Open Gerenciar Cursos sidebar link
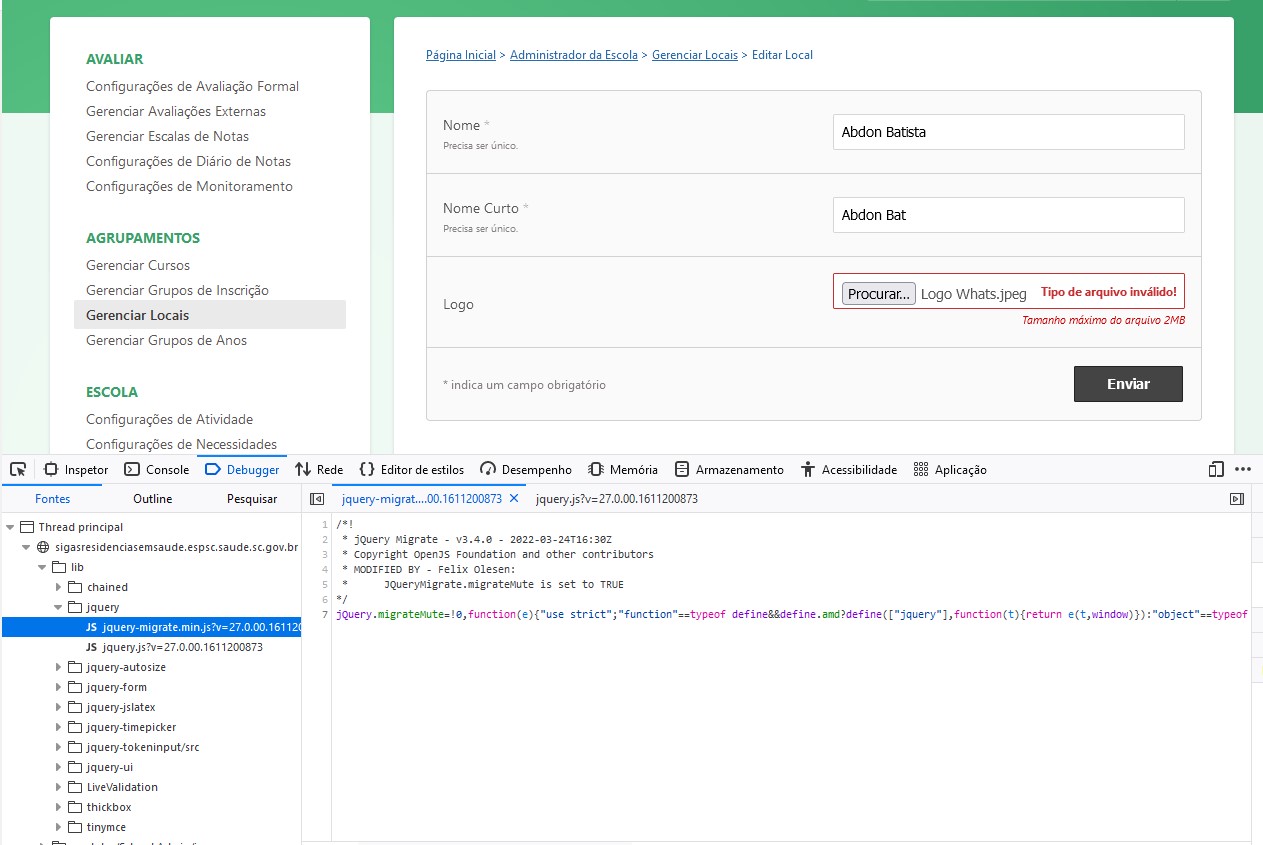Viewport: 1263px width, 845px height. point(138,265)
